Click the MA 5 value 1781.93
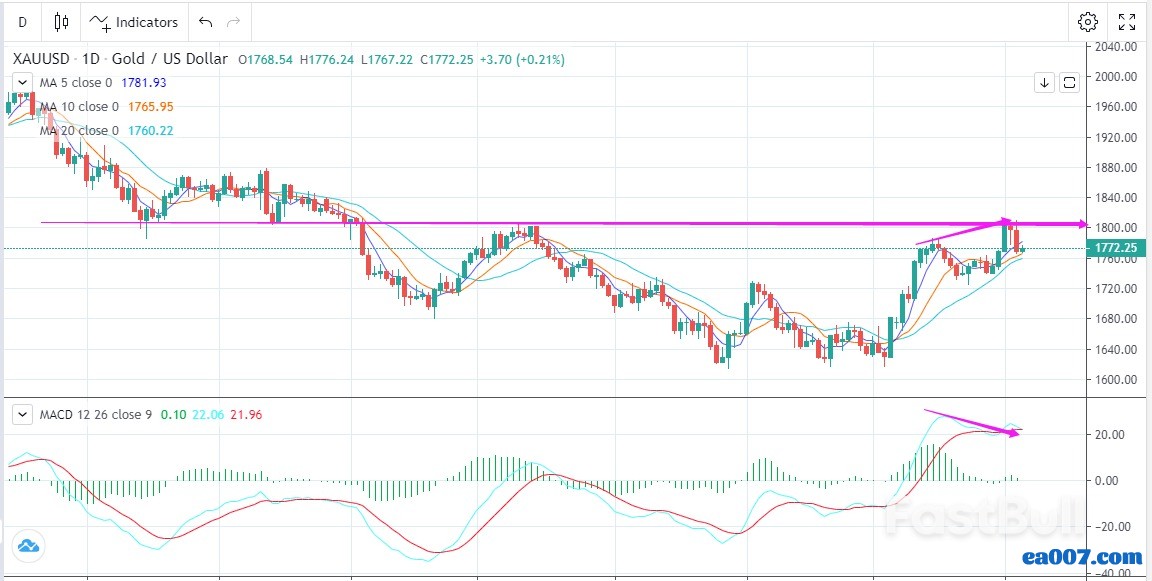The width and height of the screenshot is (1152, 581). [144, 83]
